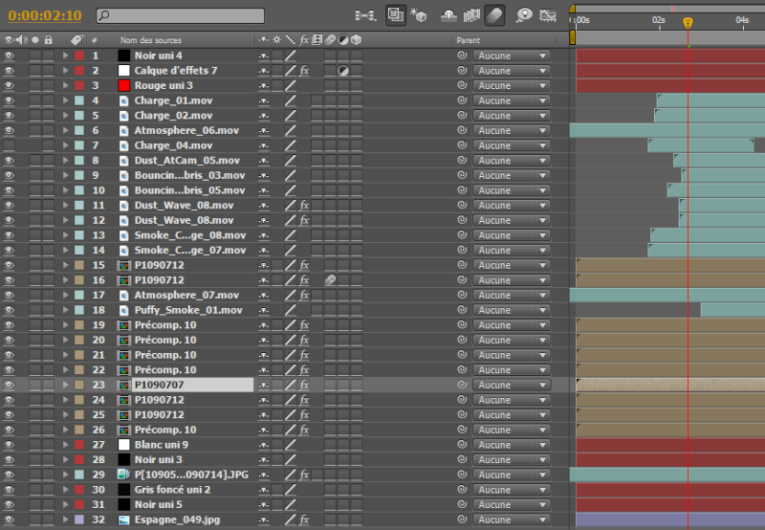
Task: Select the Dust_Wave_08.mov layer 12 name
Action: tap(184, 220)
